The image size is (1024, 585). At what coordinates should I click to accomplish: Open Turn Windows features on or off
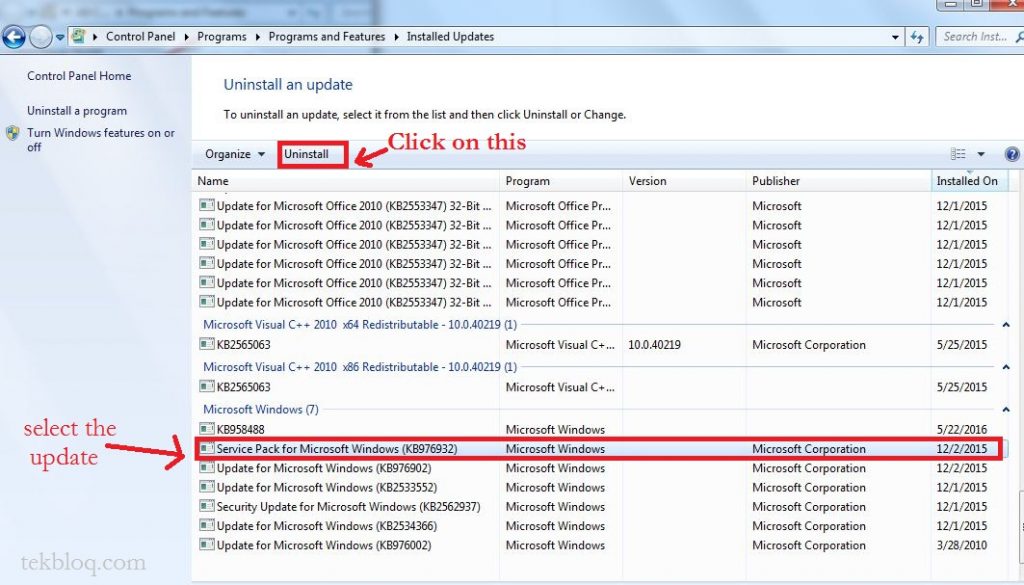click(101, 140)
